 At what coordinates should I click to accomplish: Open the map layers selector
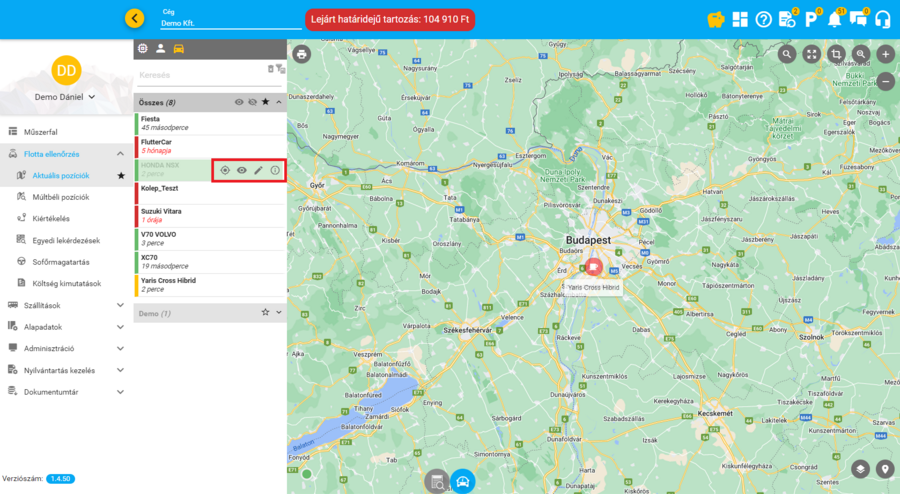click(x=860, y=468)
